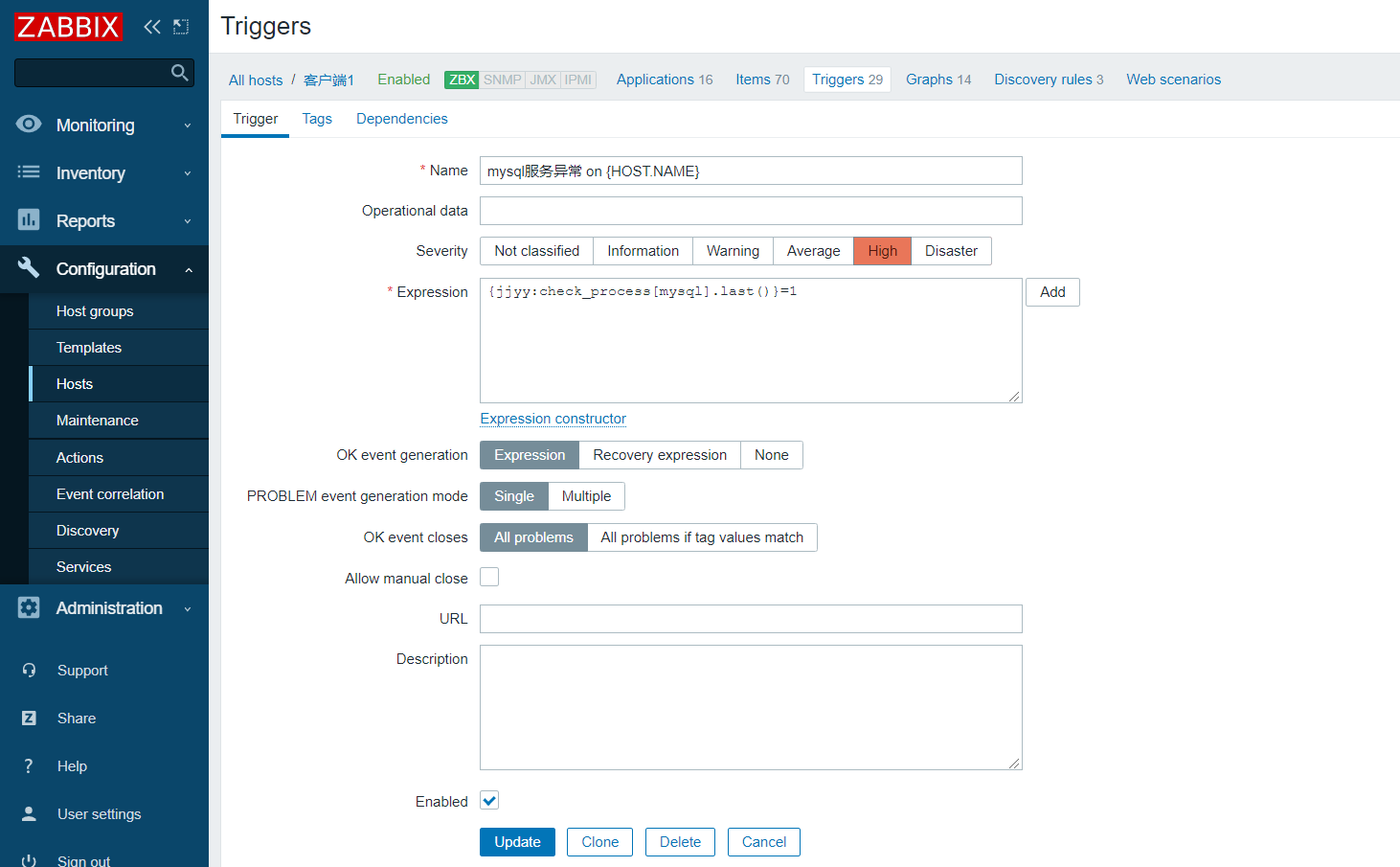Open the Tags tab
This screenshot has height=867, width=1400.
click(x=317, y=119)
